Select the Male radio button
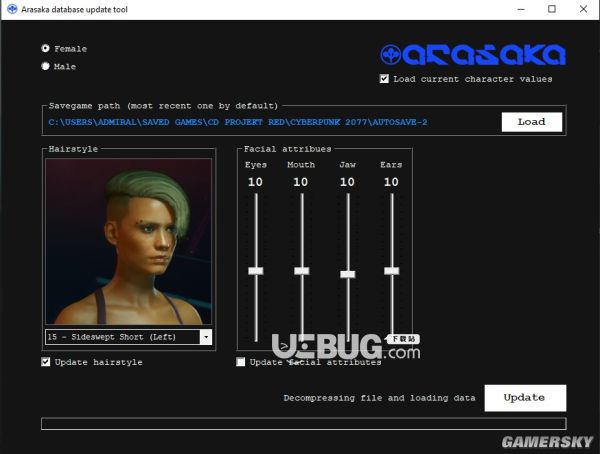The image size is (600, 454). pos(46,66)
